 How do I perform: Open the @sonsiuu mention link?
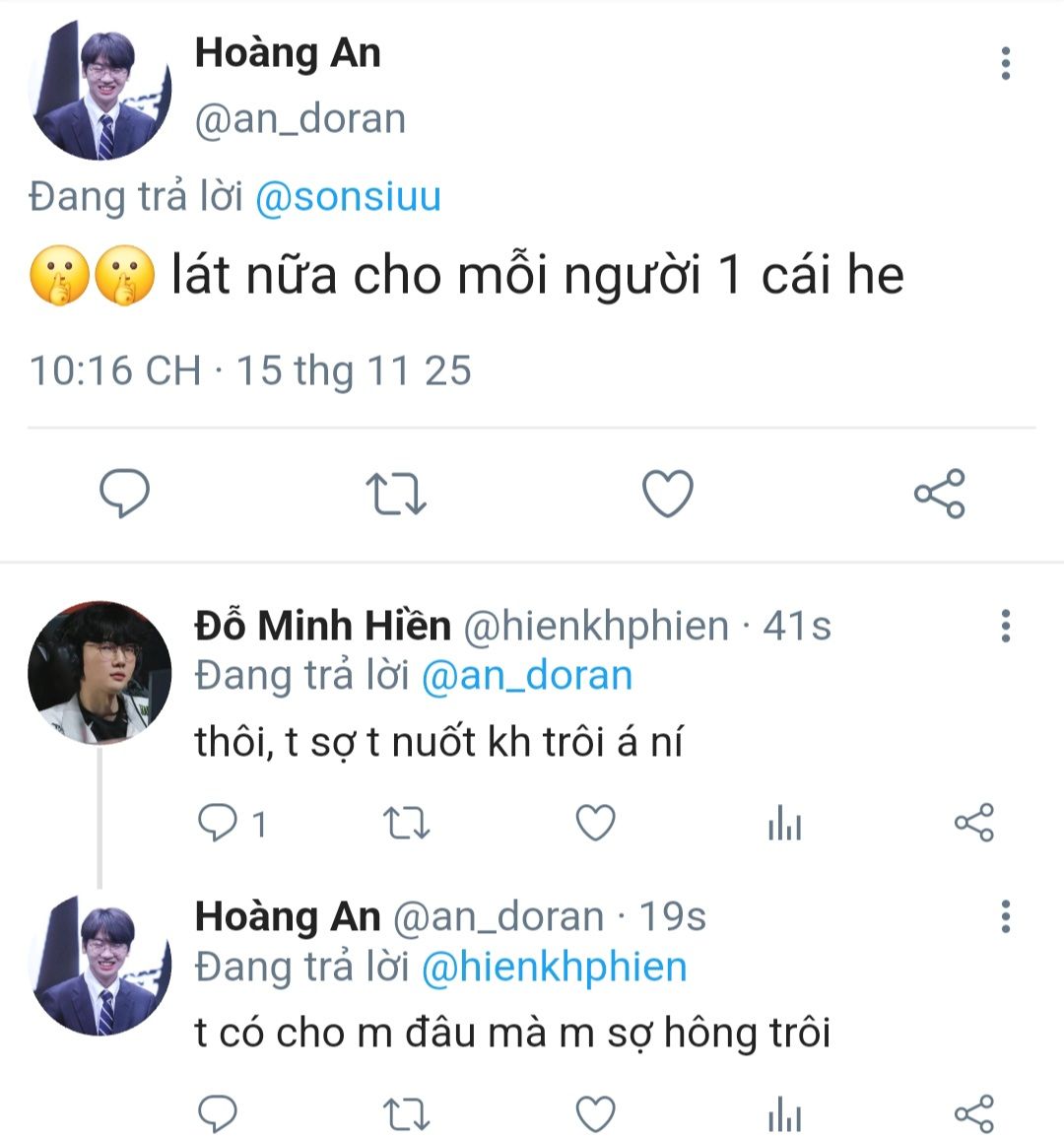click(348, 197)
